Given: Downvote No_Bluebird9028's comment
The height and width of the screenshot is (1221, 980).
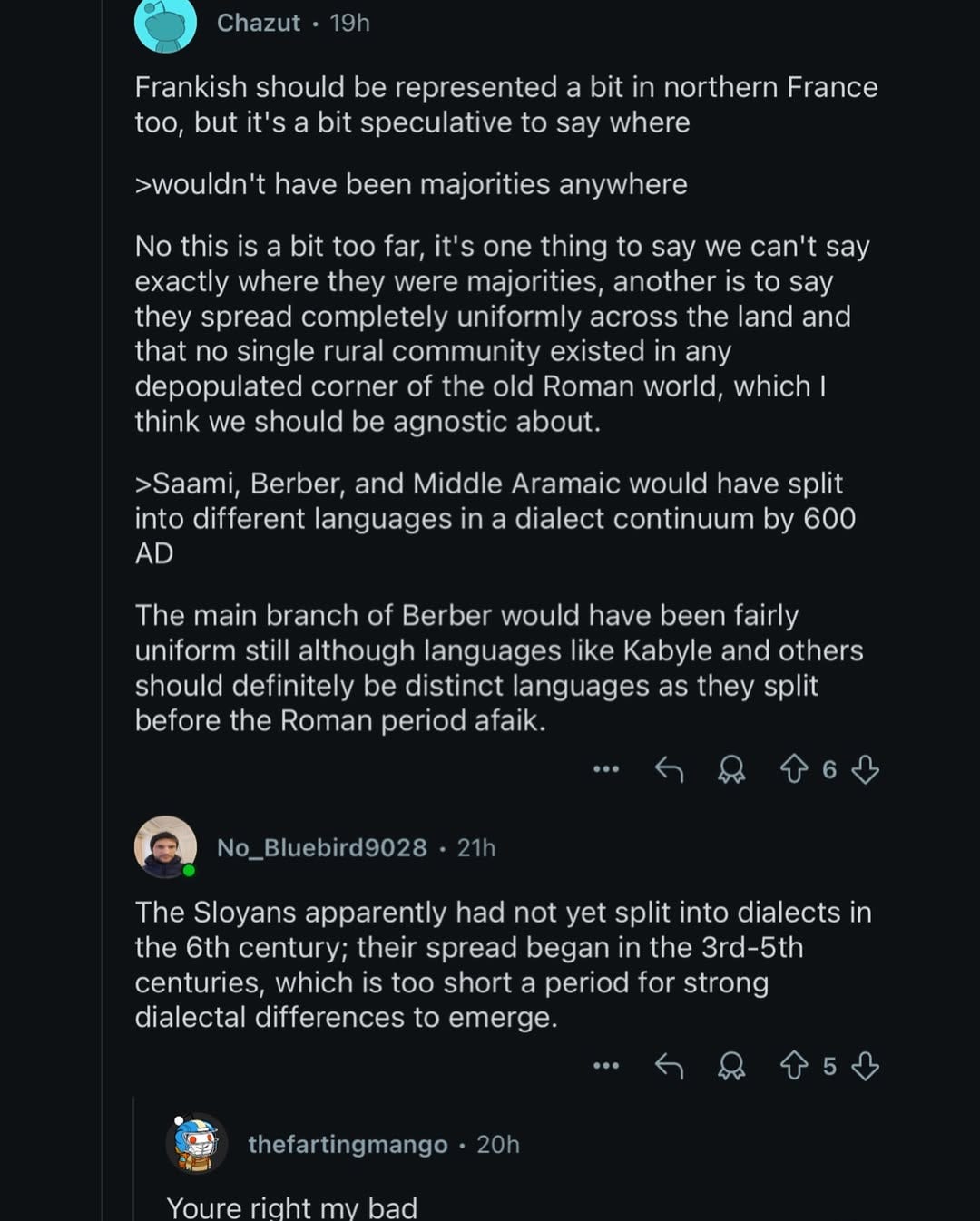Looking at the screenshot, I should [x=866, y=1066].
